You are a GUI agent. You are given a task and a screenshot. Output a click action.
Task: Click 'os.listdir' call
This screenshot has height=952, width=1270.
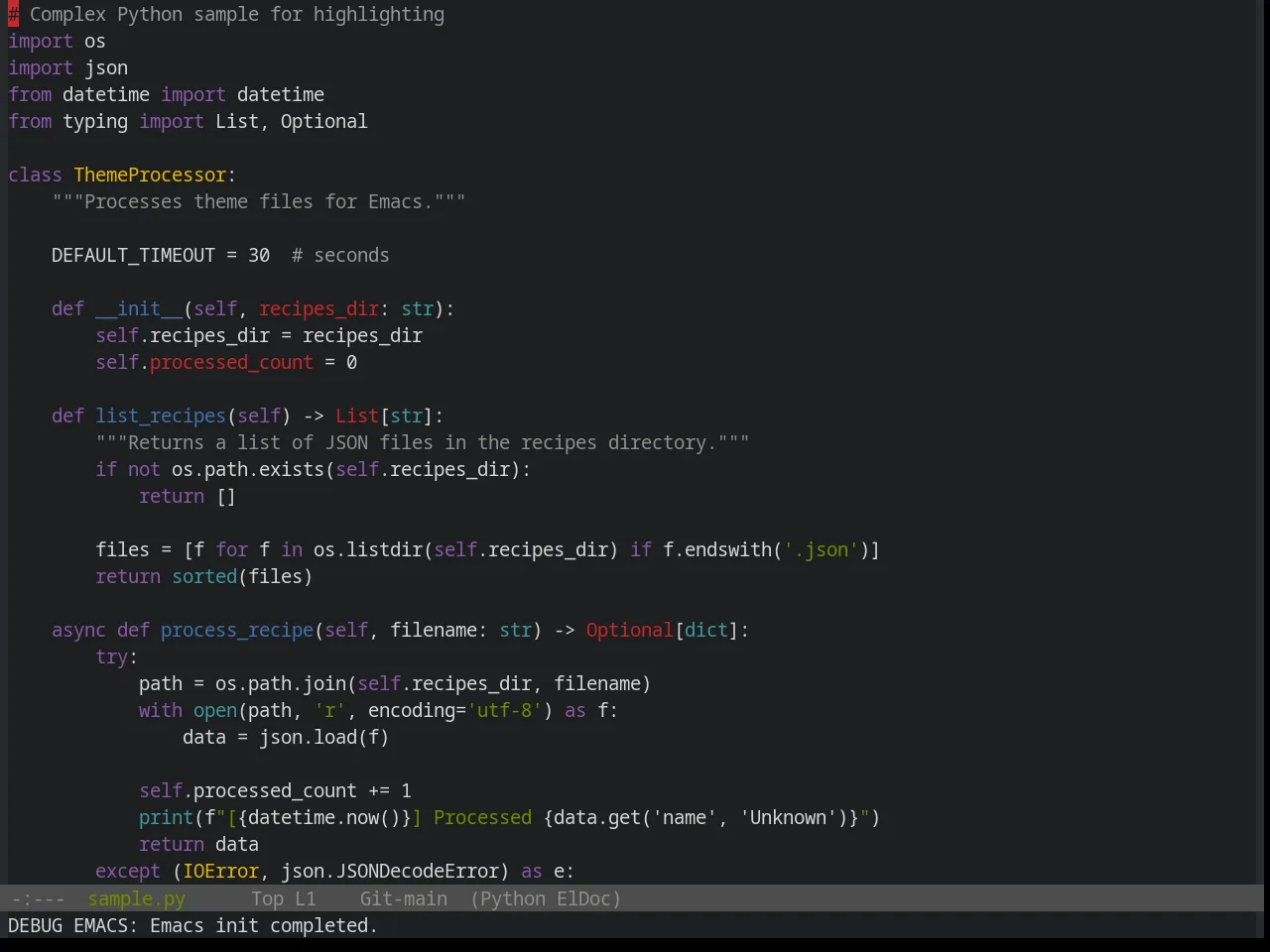click(368, 549)
